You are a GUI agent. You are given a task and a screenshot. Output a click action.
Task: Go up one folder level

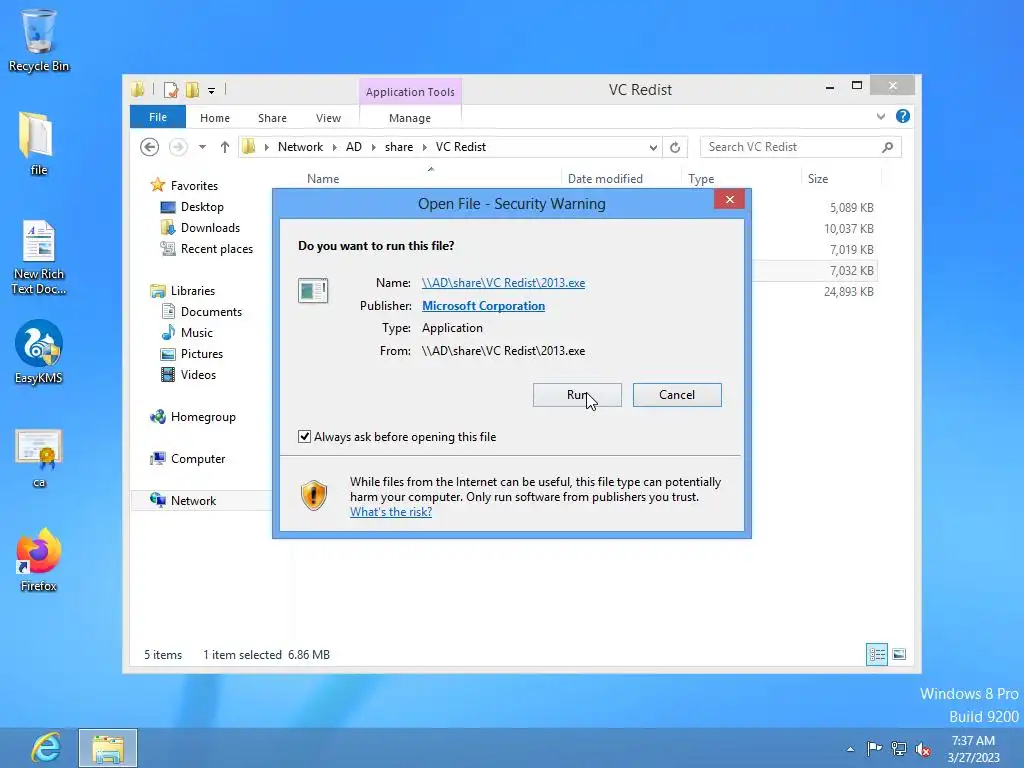coord(225,147)
